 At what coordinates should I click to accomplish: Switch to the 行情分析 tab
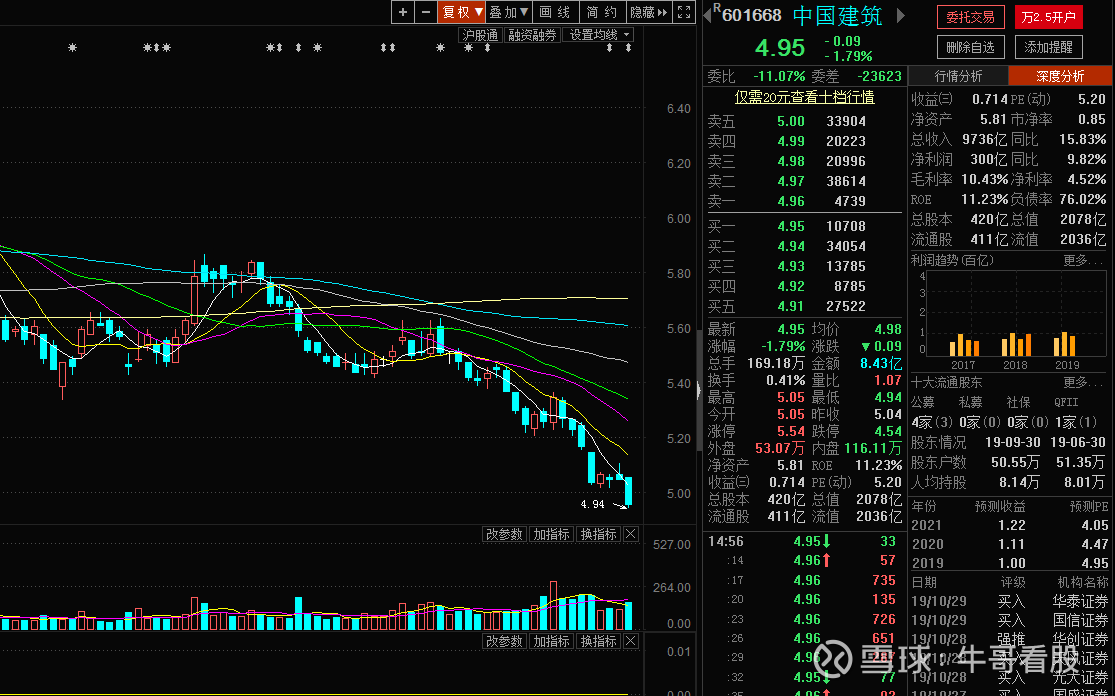(x=958, y=76)
